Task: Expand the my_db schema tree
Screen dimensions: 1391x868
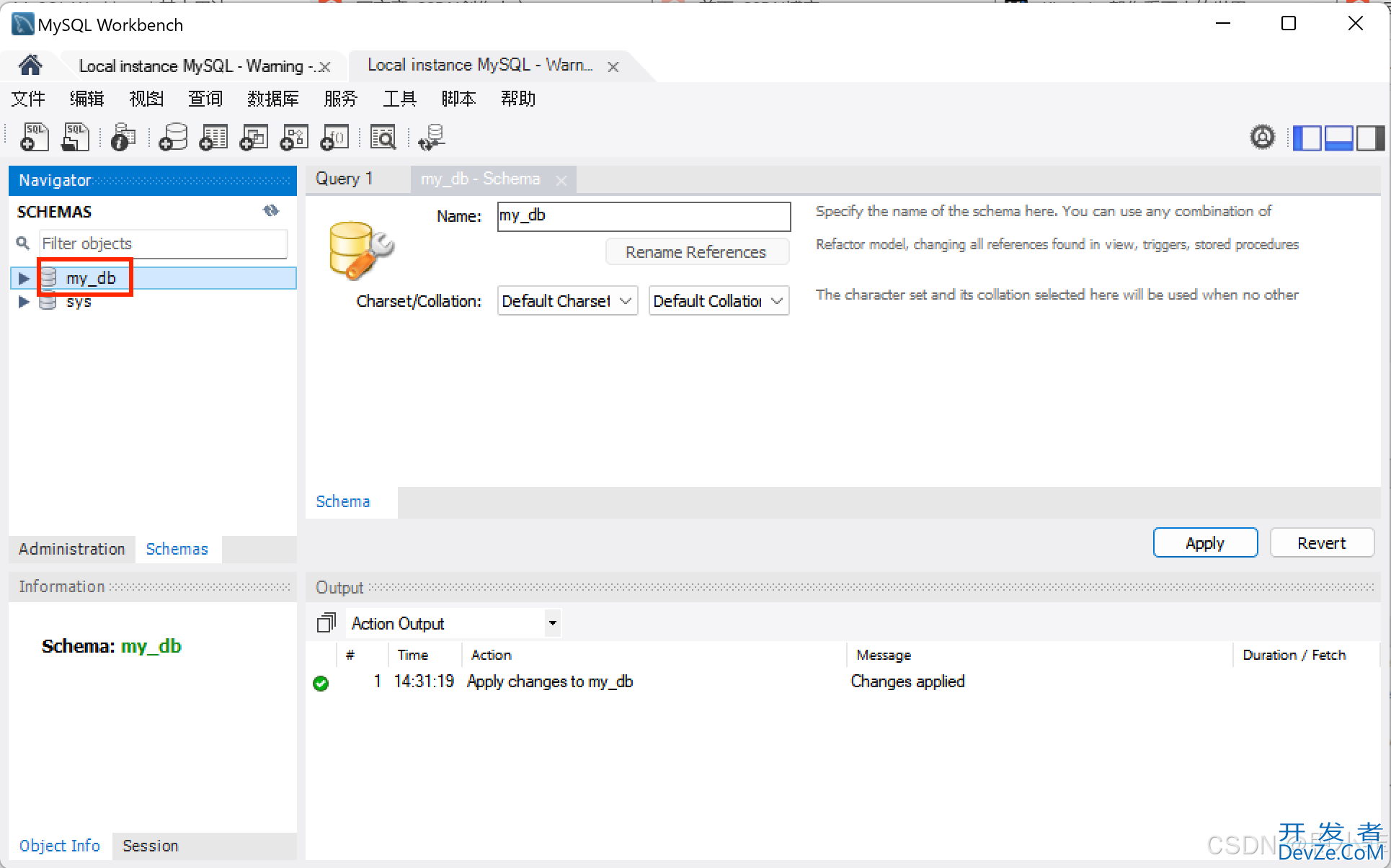Action: click(x=23, y=278)
